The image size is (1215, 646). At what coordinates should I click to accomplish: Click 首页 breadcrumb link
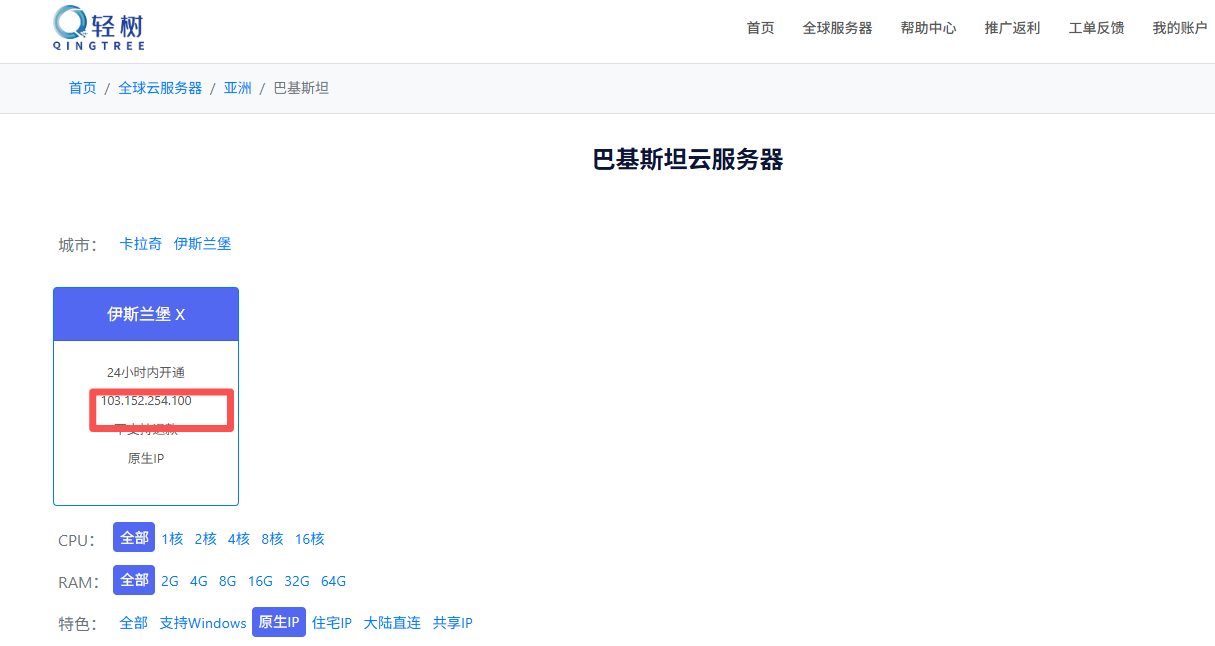coord(82,88)
